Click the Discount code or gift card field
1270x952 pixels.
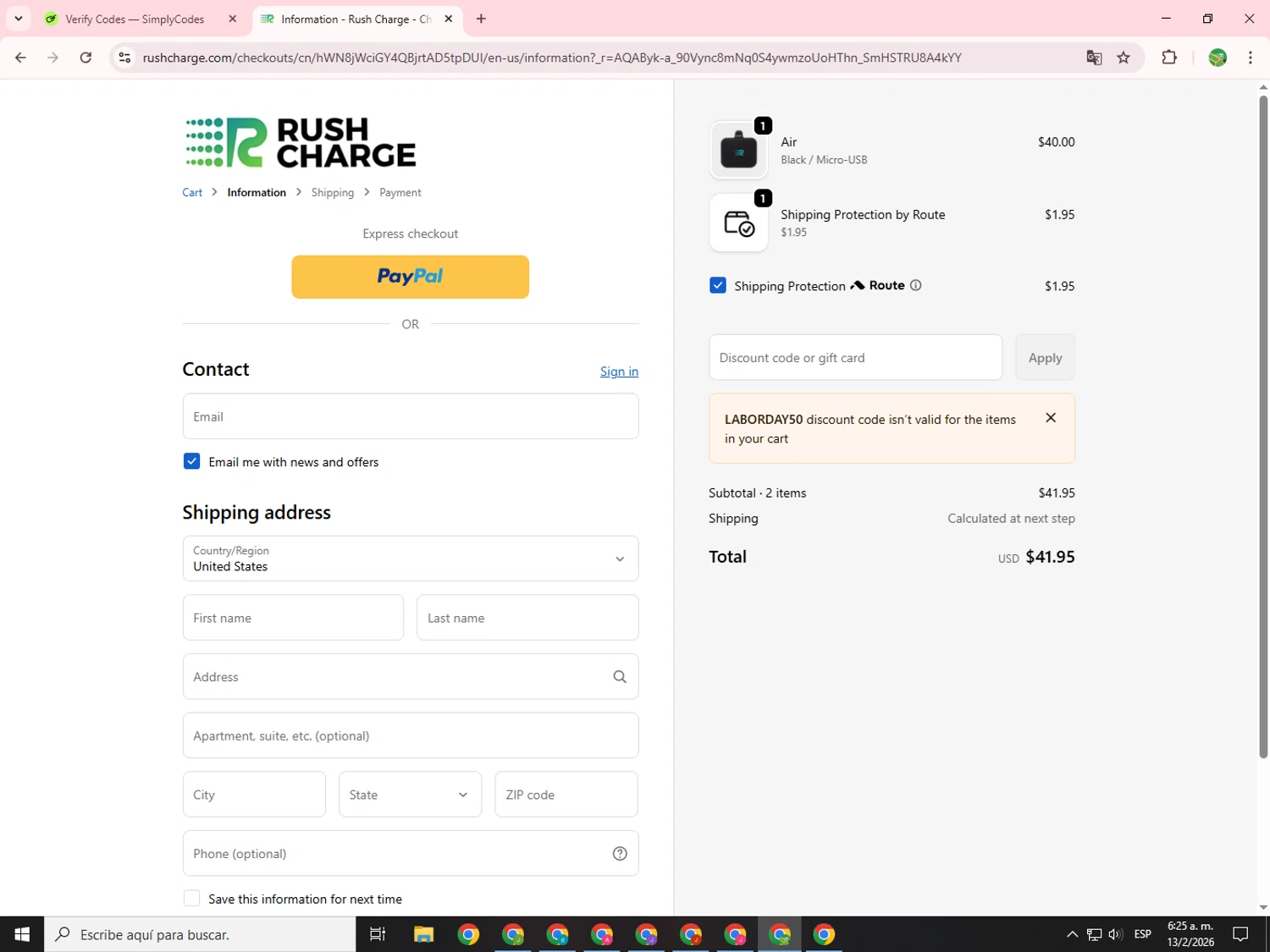tap(855, 357)
